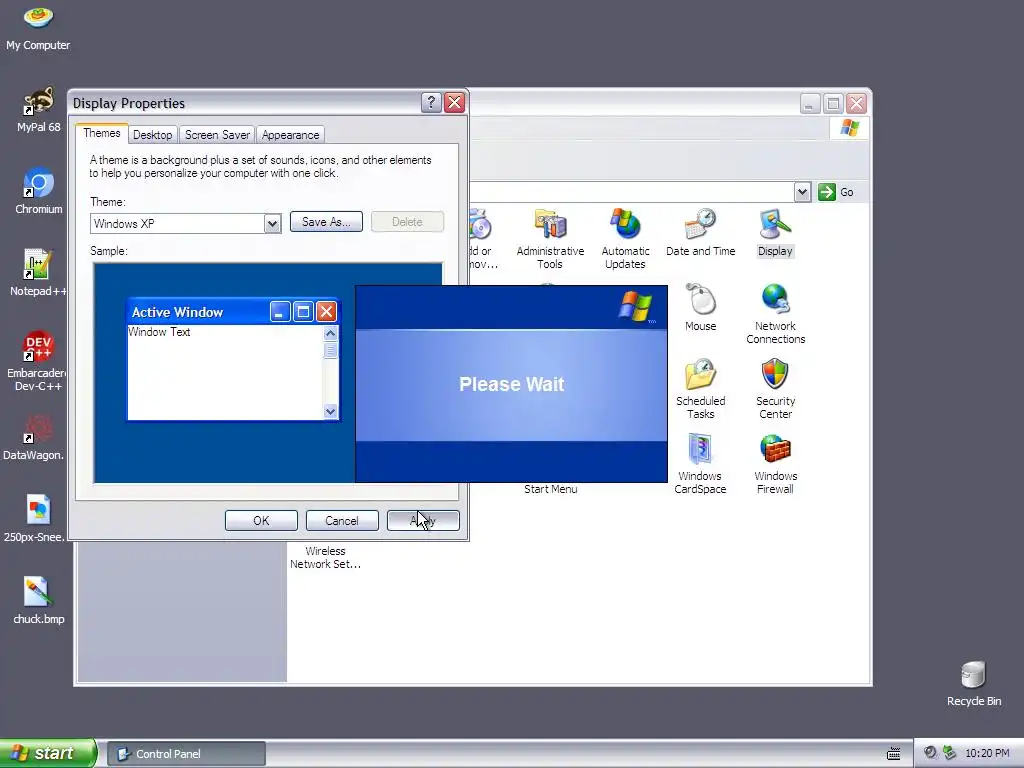This screenshot has width=1024, height=768.
Task: Click second system tray network icon
Action: (x=949, y=753)
